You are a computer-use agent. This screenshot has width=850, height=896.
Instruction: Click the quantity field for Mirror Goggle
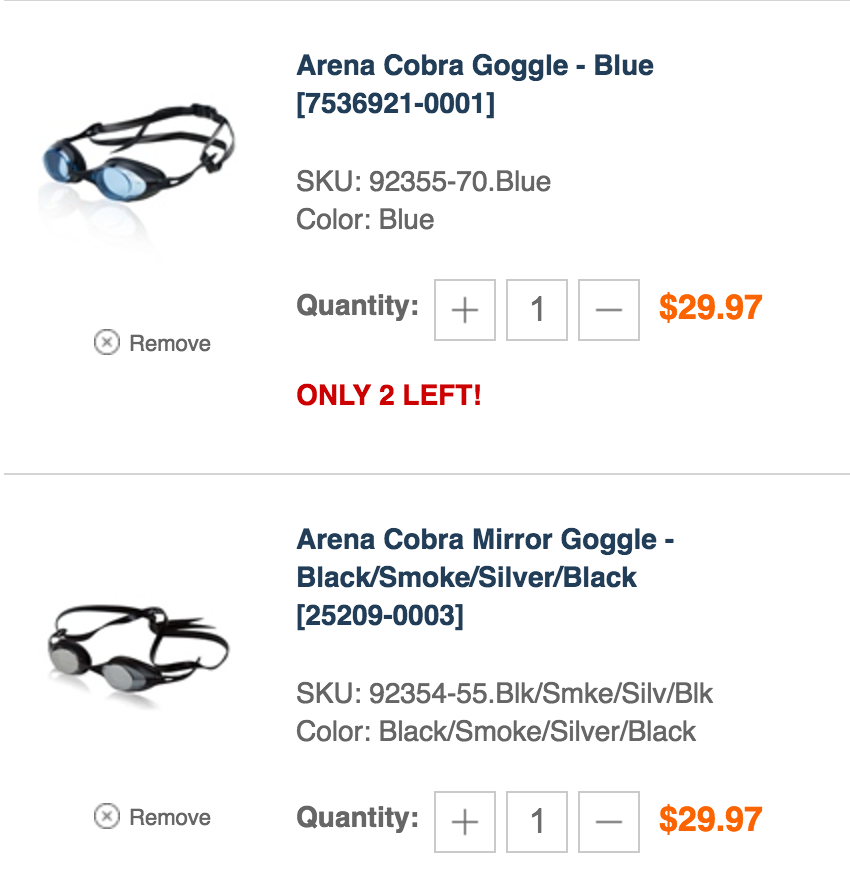(537, 822)
